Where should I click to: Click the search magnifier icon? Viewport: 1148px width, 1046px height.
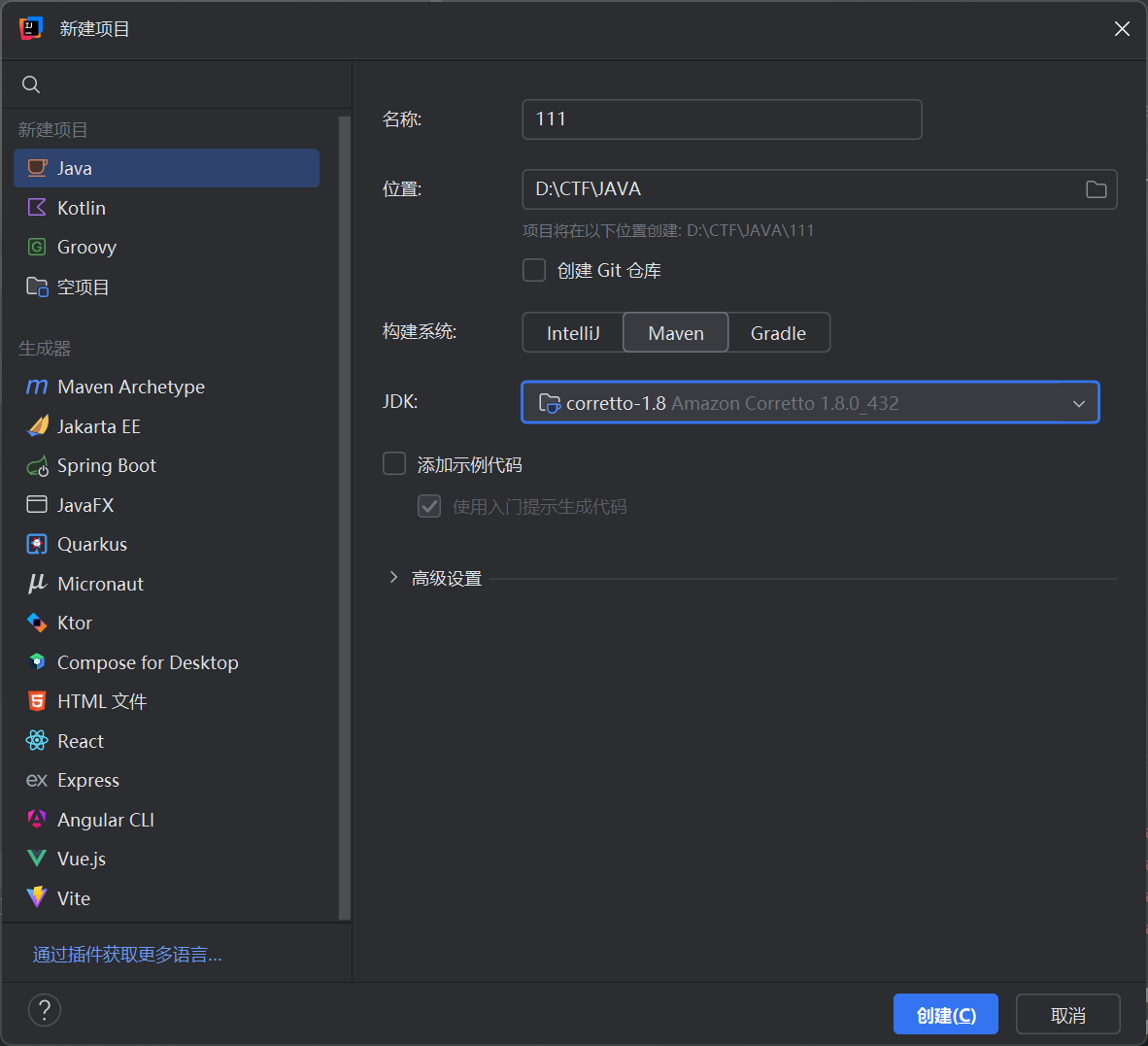[x=31, y=84]
